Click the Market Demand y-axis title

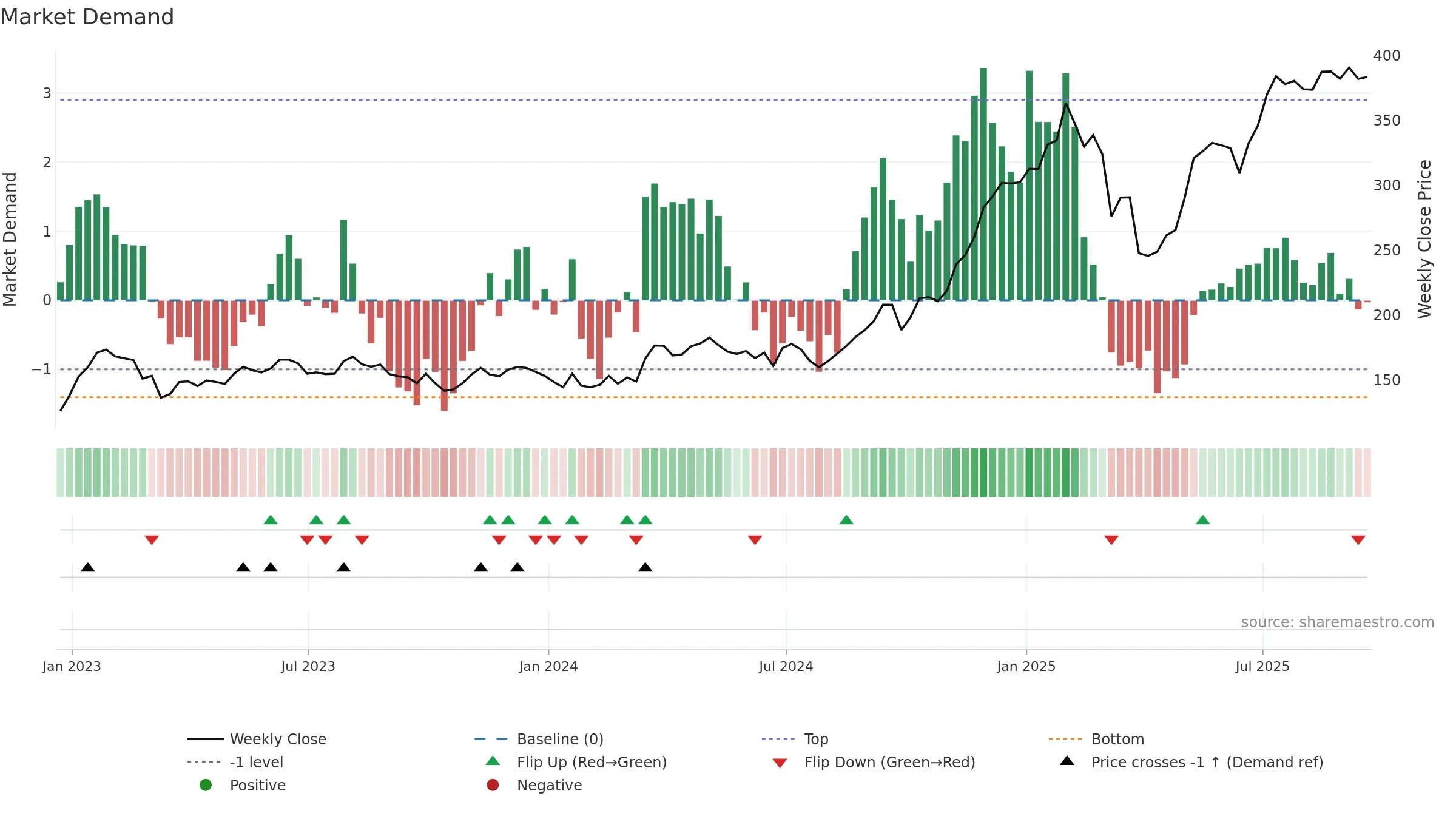point(10,239)
